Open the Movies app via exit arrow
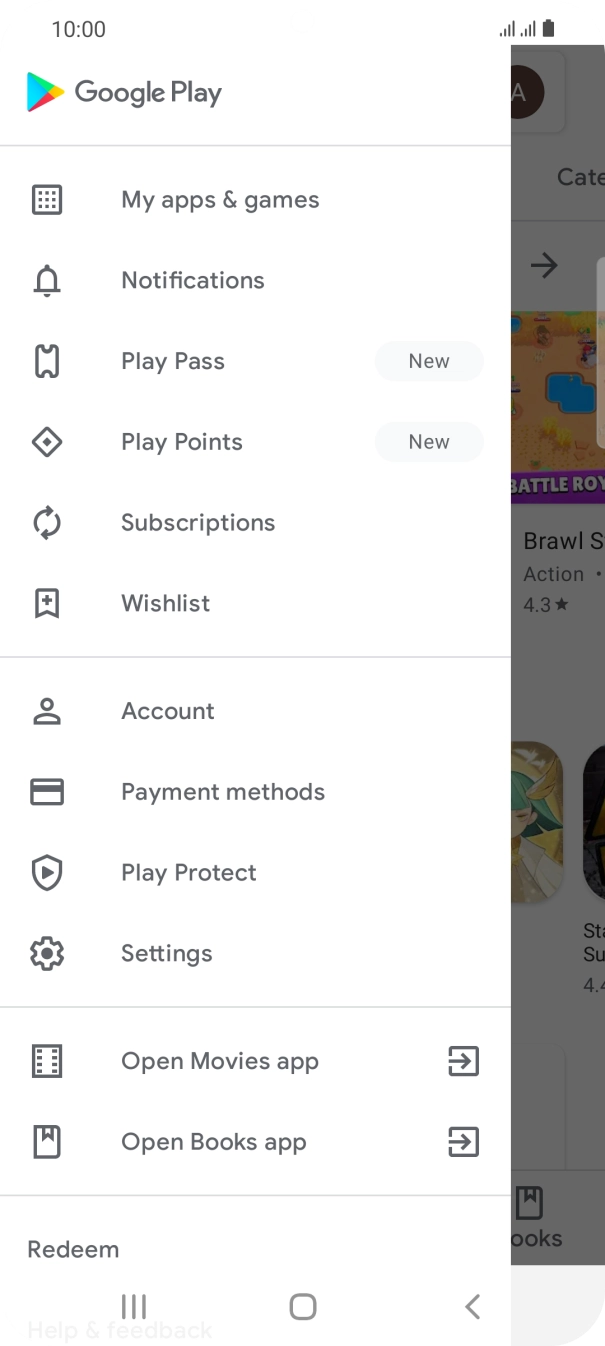 click(463, 1061)
